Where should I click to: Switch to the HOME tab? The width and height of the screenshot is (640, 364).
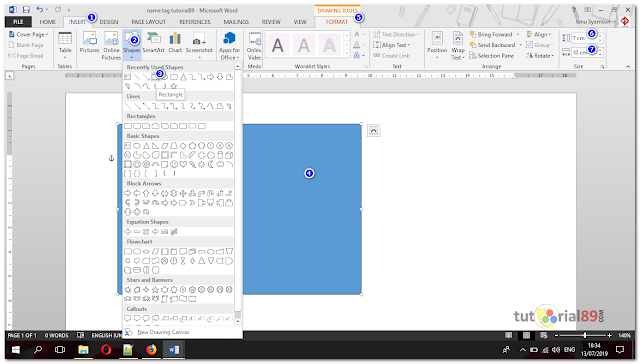coord(47,22)
